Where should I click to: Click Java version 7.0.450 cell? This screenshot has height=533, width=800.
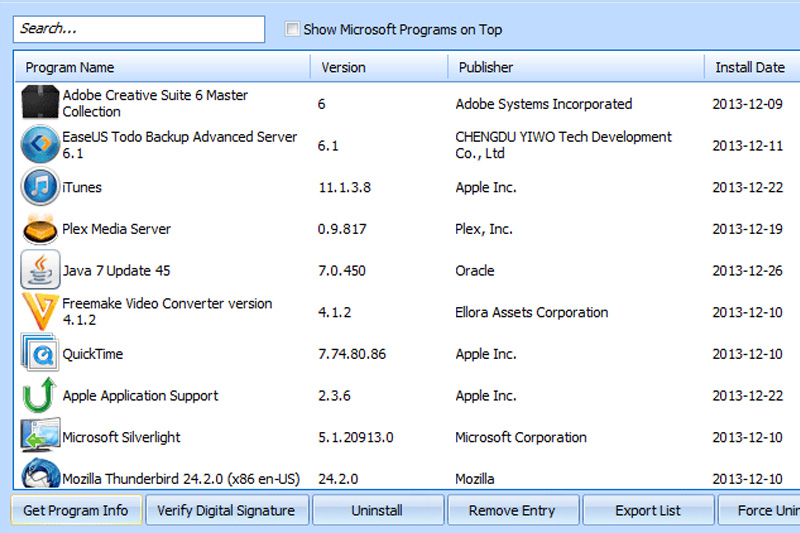pos(342,270)
